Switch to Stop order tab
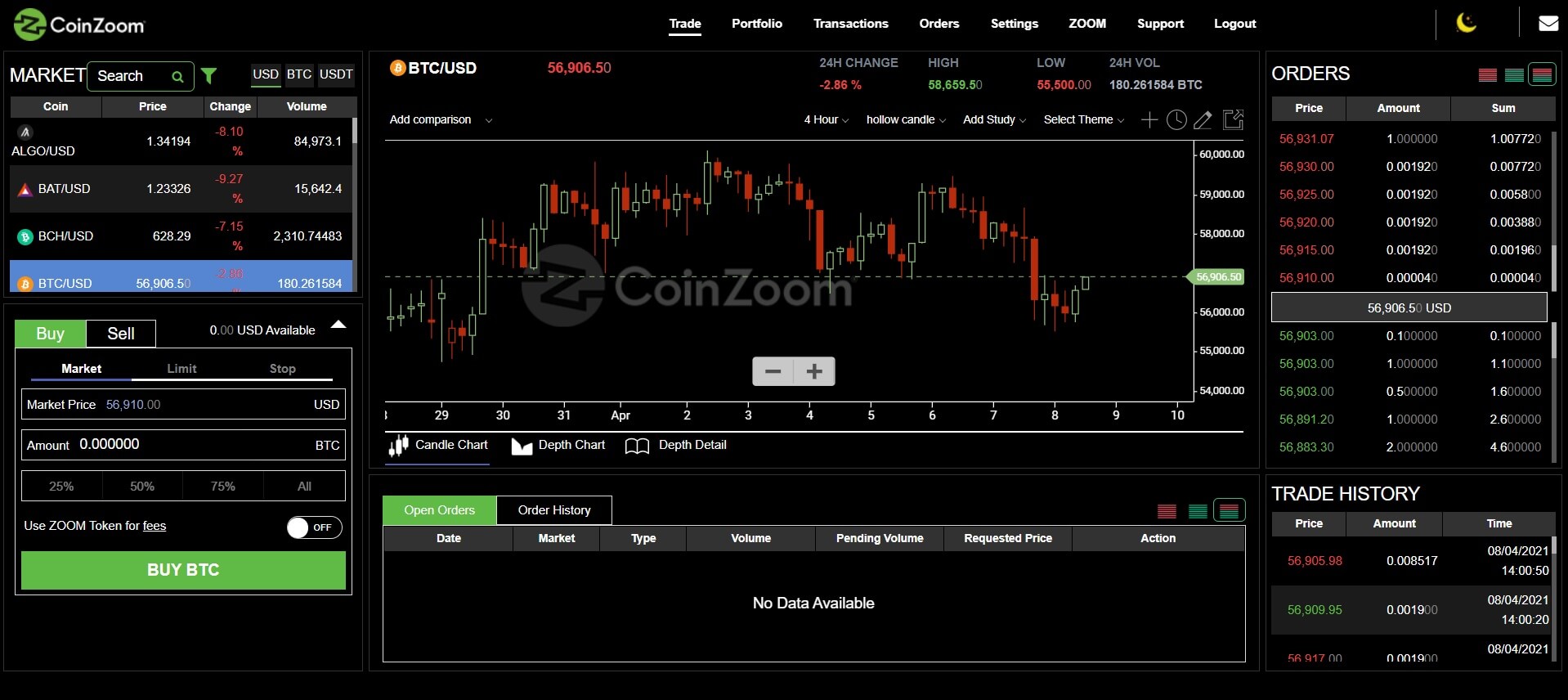1568x700 pixels. (x=283, y=369)
